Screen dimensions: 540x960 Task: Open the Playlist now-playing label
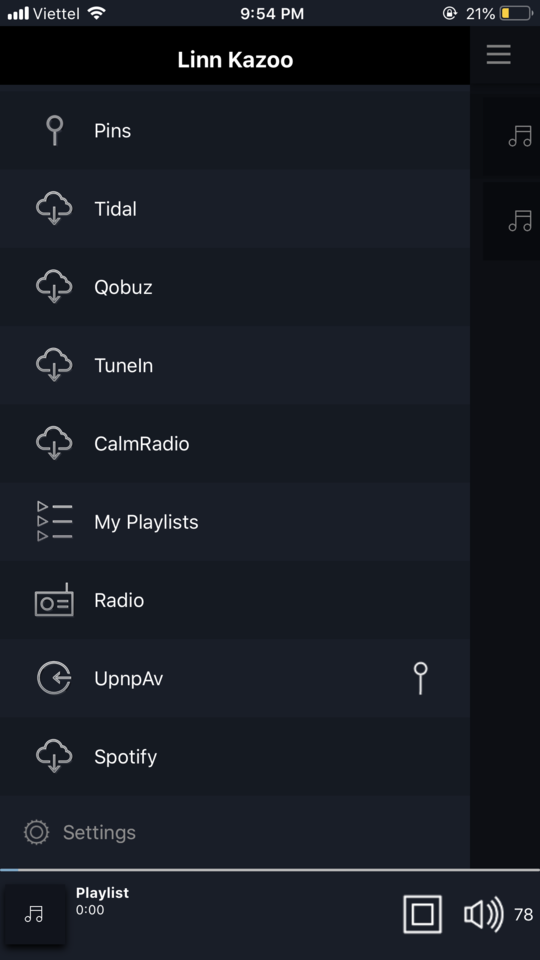tap(102, 893)
